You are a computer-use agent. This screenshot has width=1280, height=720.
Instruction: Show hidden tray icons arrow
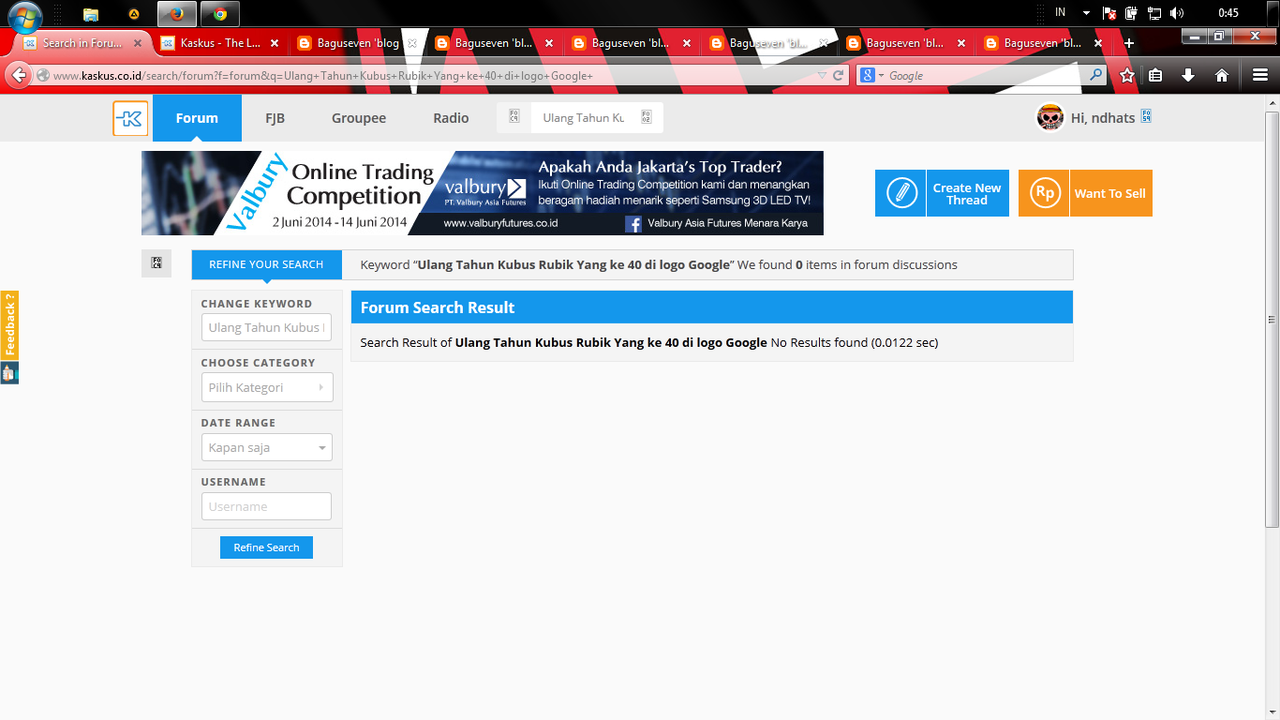(1086, 13)
